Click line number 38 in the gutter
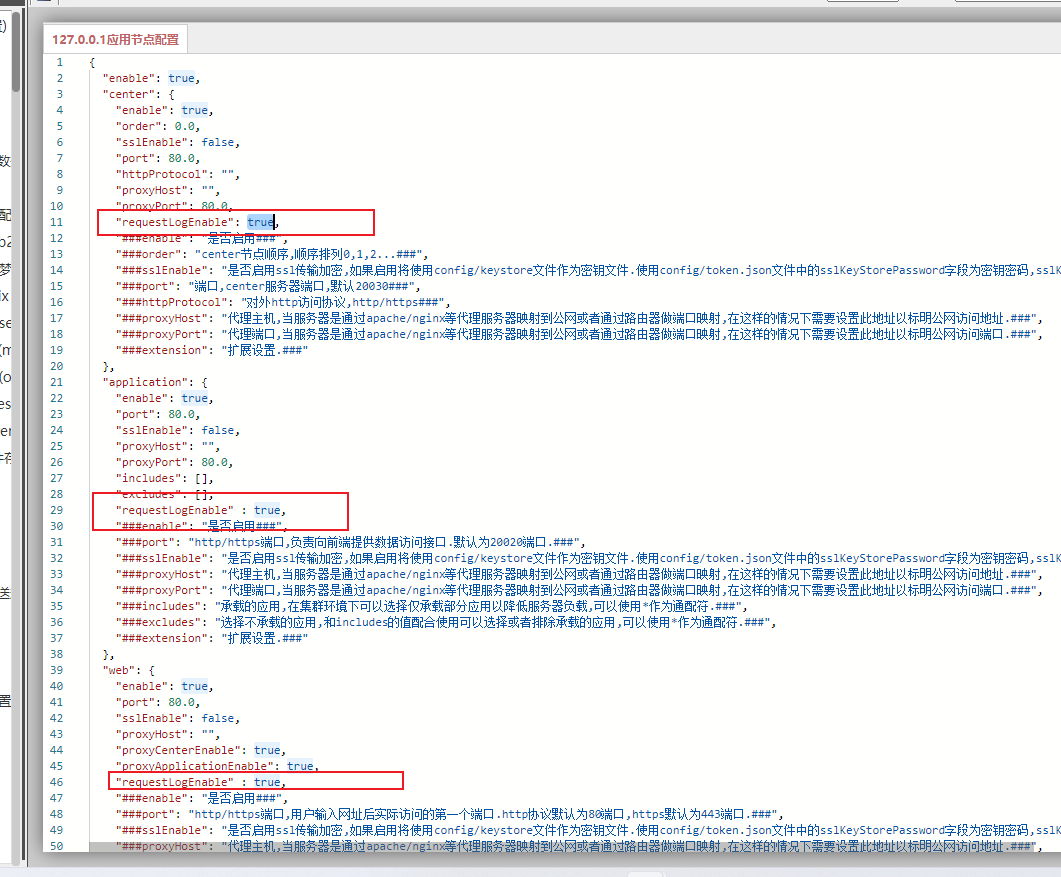1061x877 pixels. click(57, 654)
